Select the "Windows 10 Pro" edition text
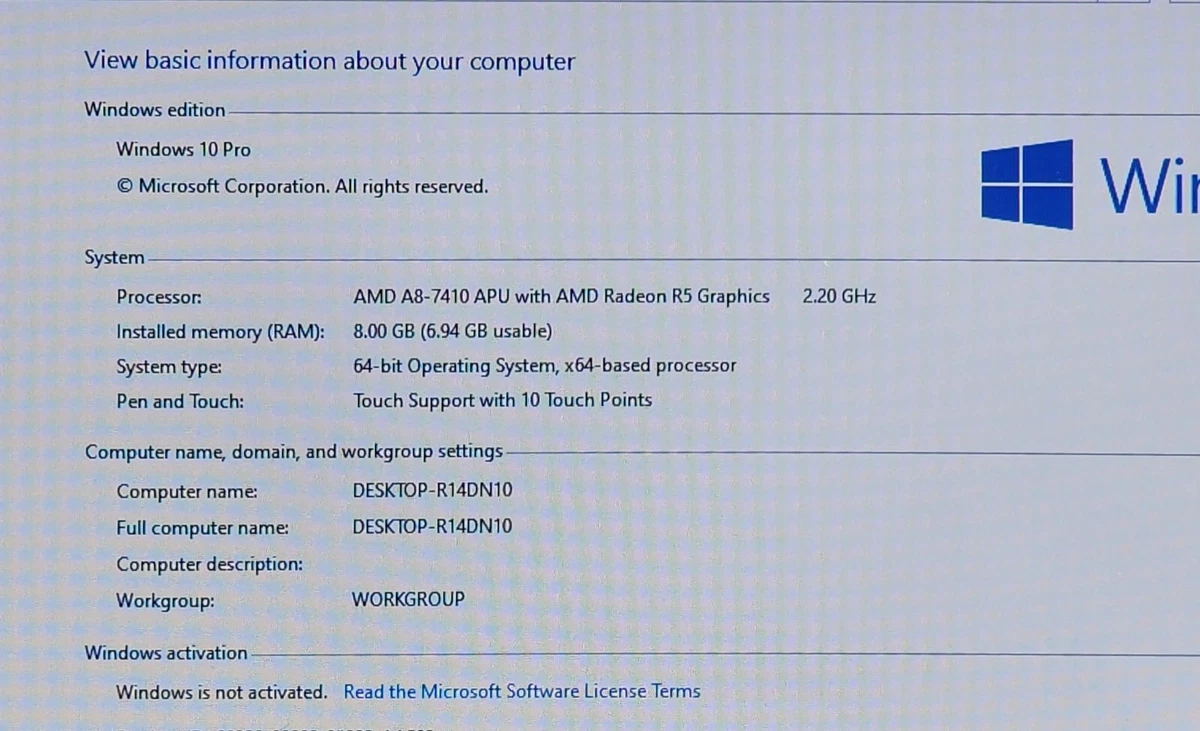The height and width of the screenshot is (731, 1200). click(x=183, y=150)
